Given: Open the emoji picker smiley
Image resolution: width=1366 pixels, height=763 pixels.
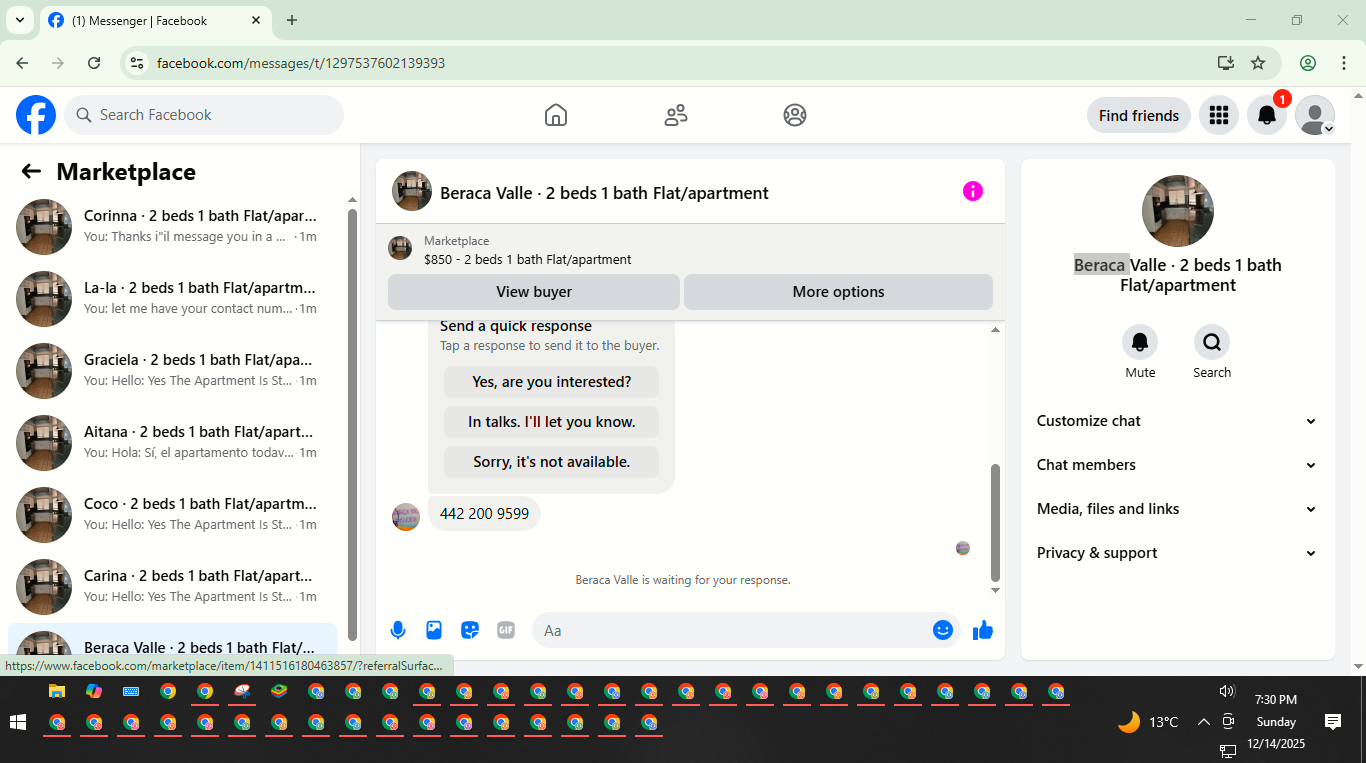Looking at the screenshot, I should (x=942, y=630).
